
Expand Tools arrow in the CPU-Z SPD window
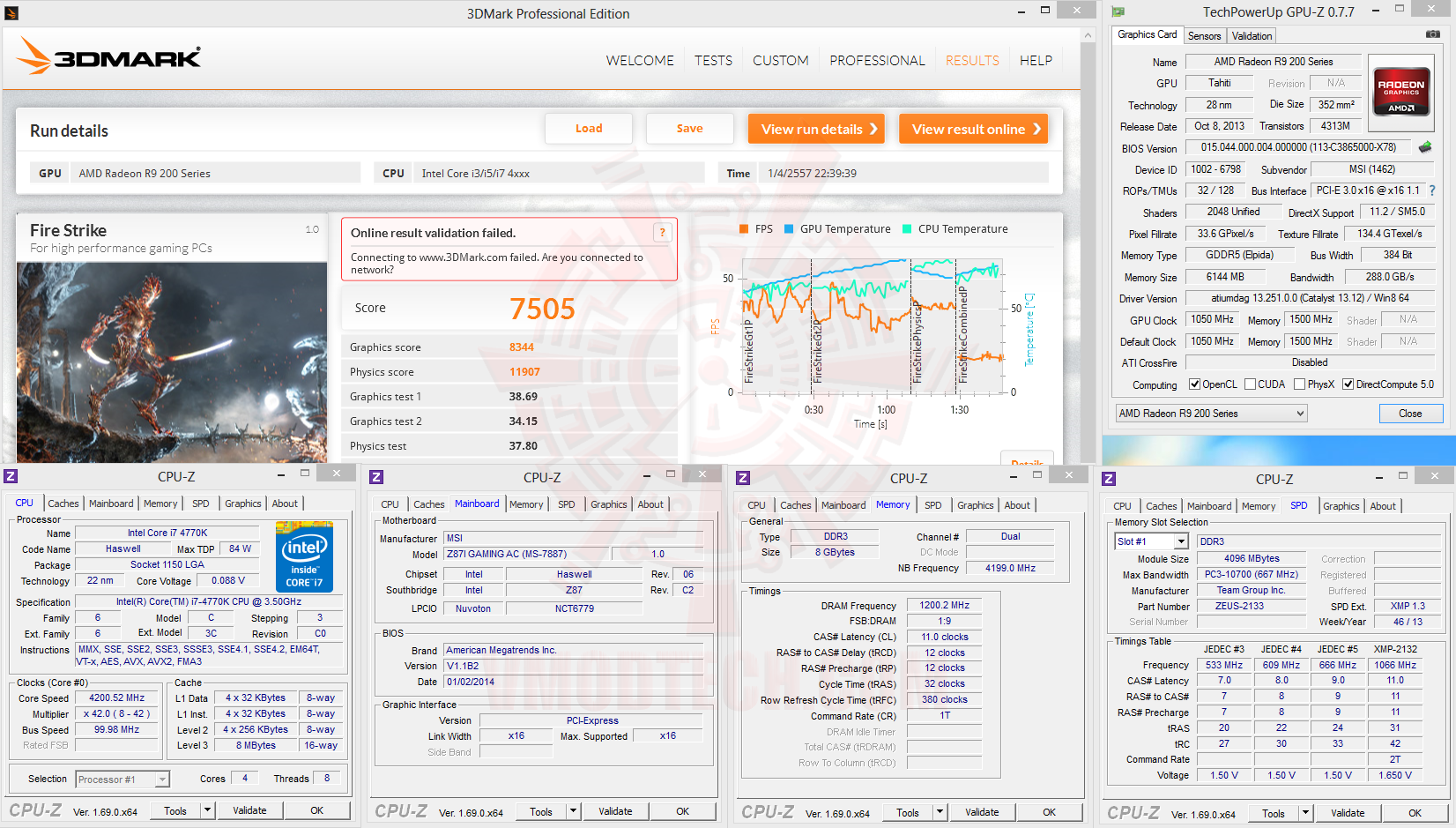tap(1306, 813)
